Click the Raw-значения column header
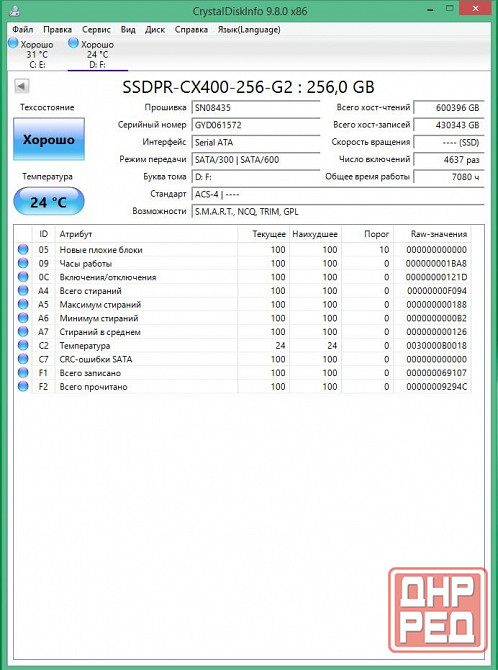498x670 pixels. [432, 234]
